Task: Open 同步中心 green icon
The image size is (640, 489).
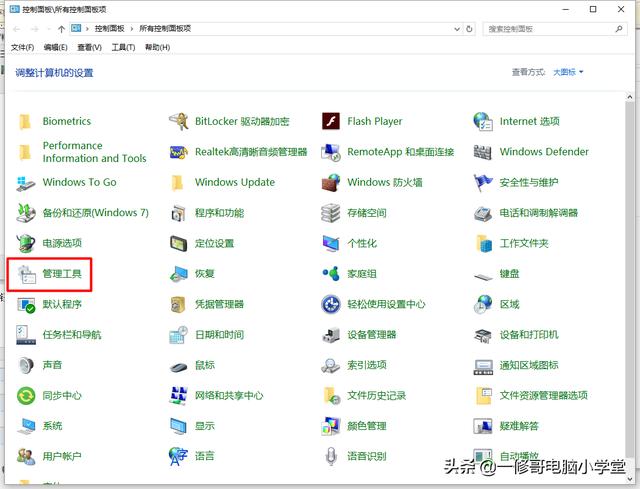Action: point(26,396)
